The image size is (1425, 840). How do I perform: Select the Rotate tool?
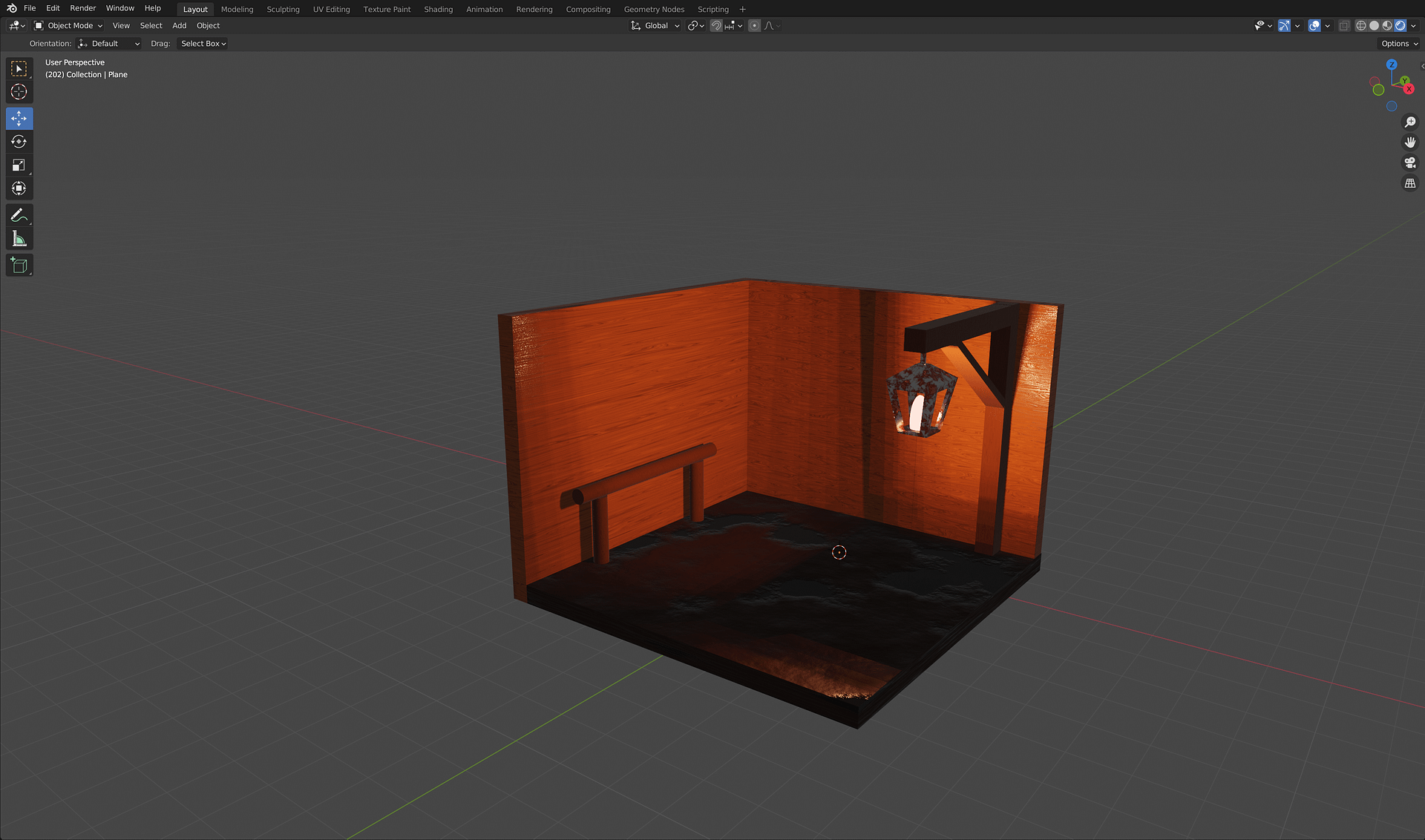(x=19, y=142)
